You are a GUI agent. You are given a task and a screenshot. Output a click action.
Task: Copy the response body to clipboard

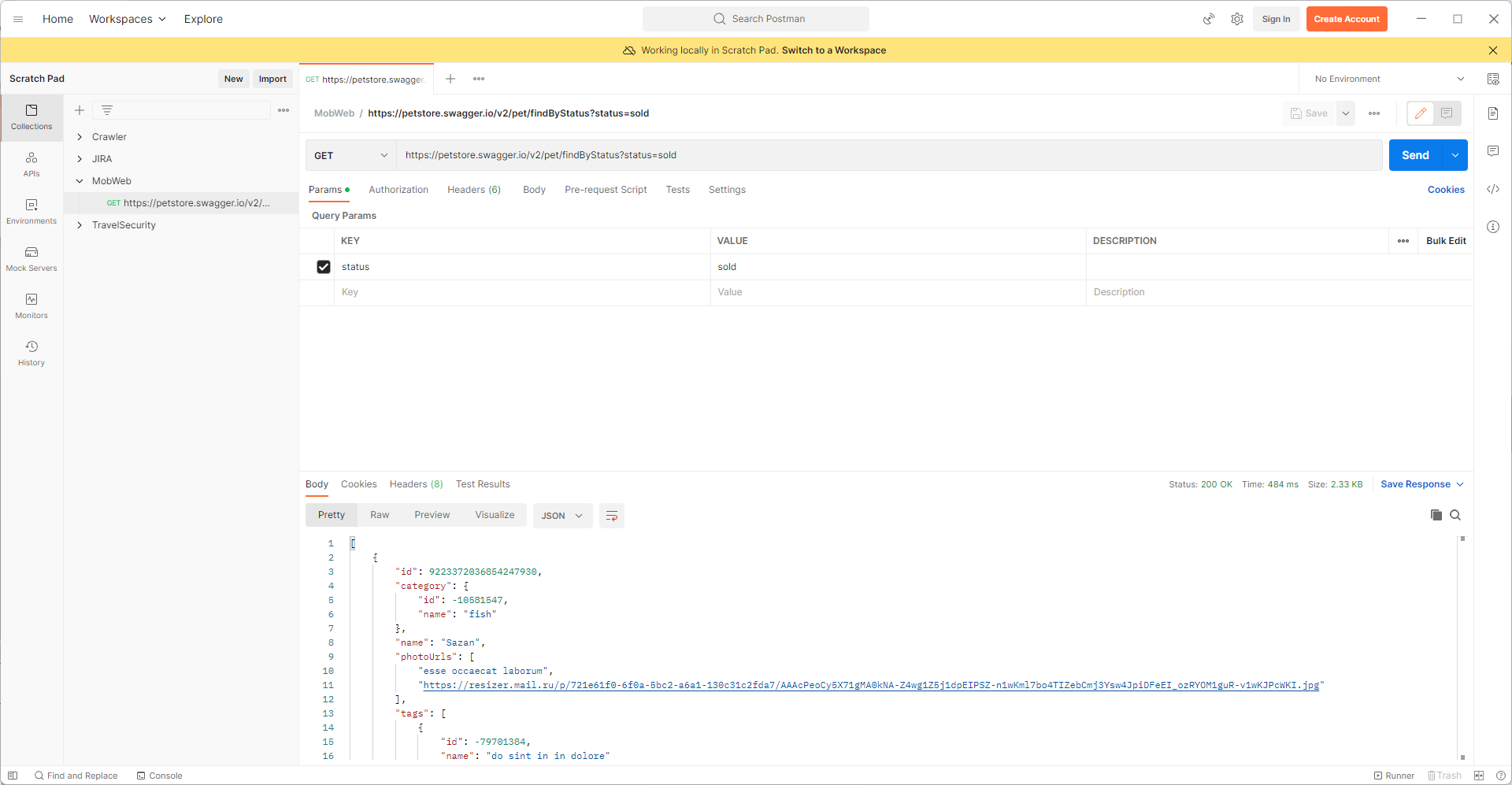click(1436, 515)
